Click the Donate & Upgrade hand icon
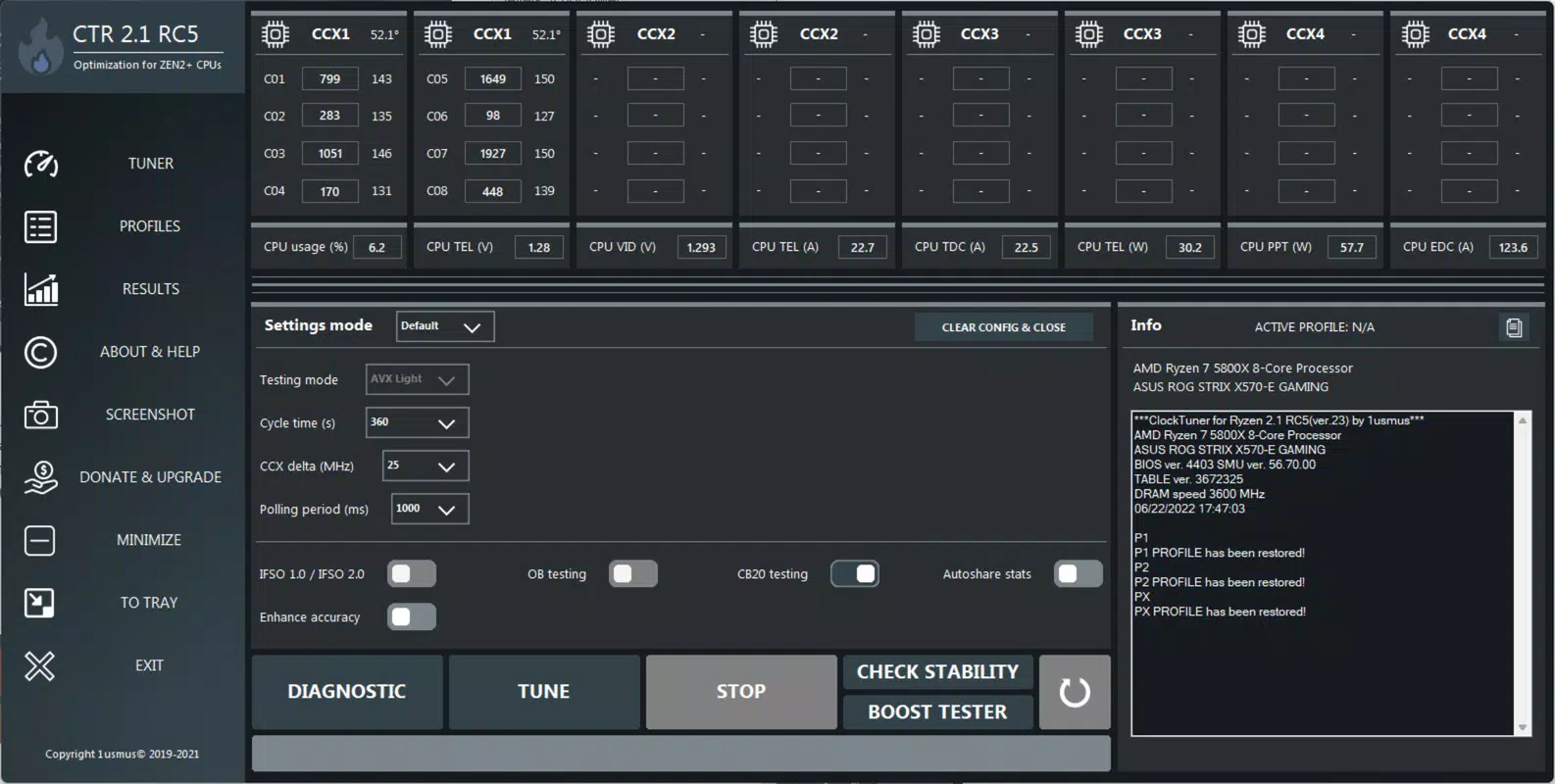 tap(40, 477)
